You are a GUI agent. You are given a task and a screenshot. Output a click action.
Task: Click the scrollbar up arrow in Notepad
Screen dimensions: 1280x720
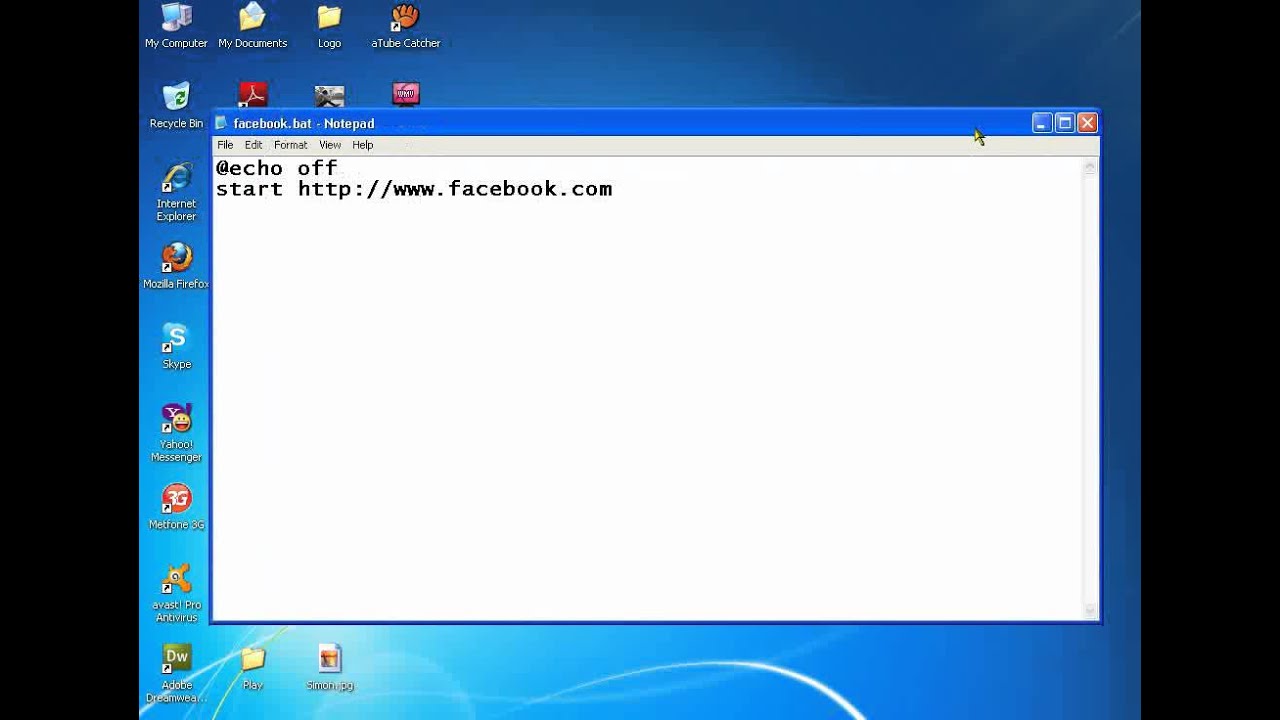[x=1090, y=168]
